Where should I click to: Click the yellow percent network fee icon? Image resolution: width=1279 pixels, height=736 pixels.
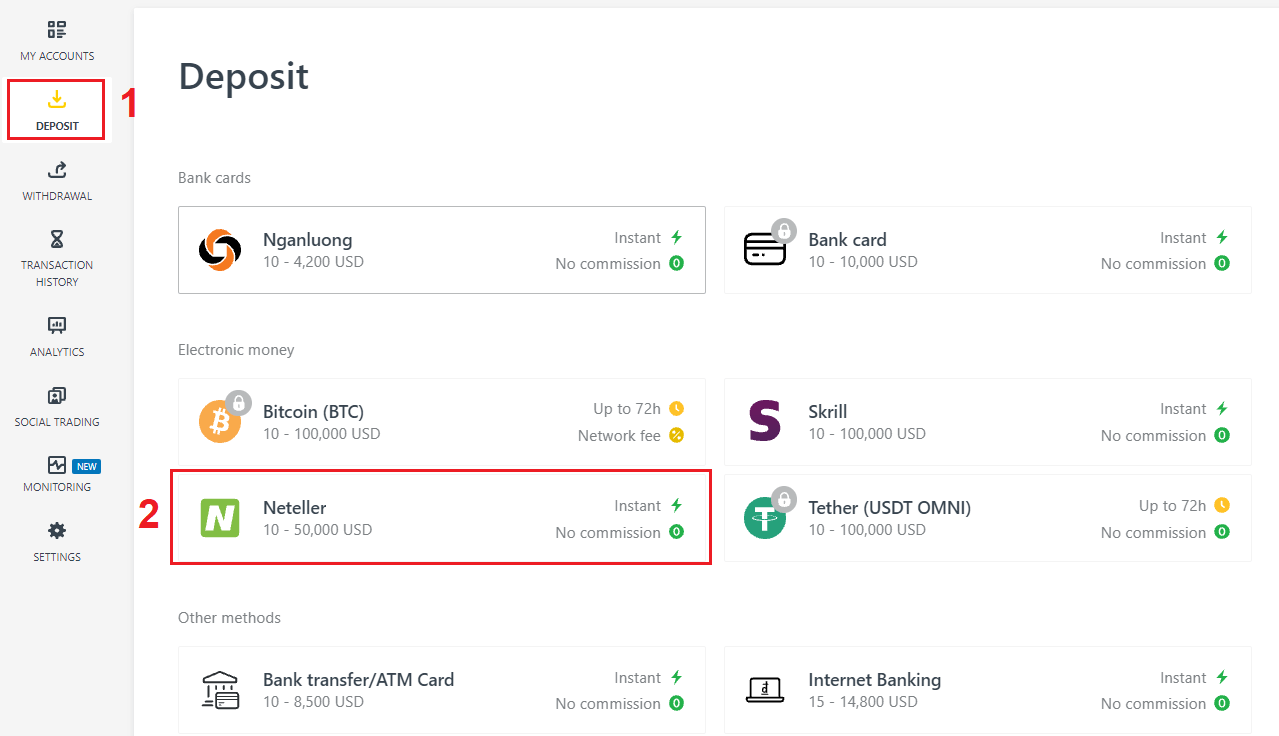677,435
